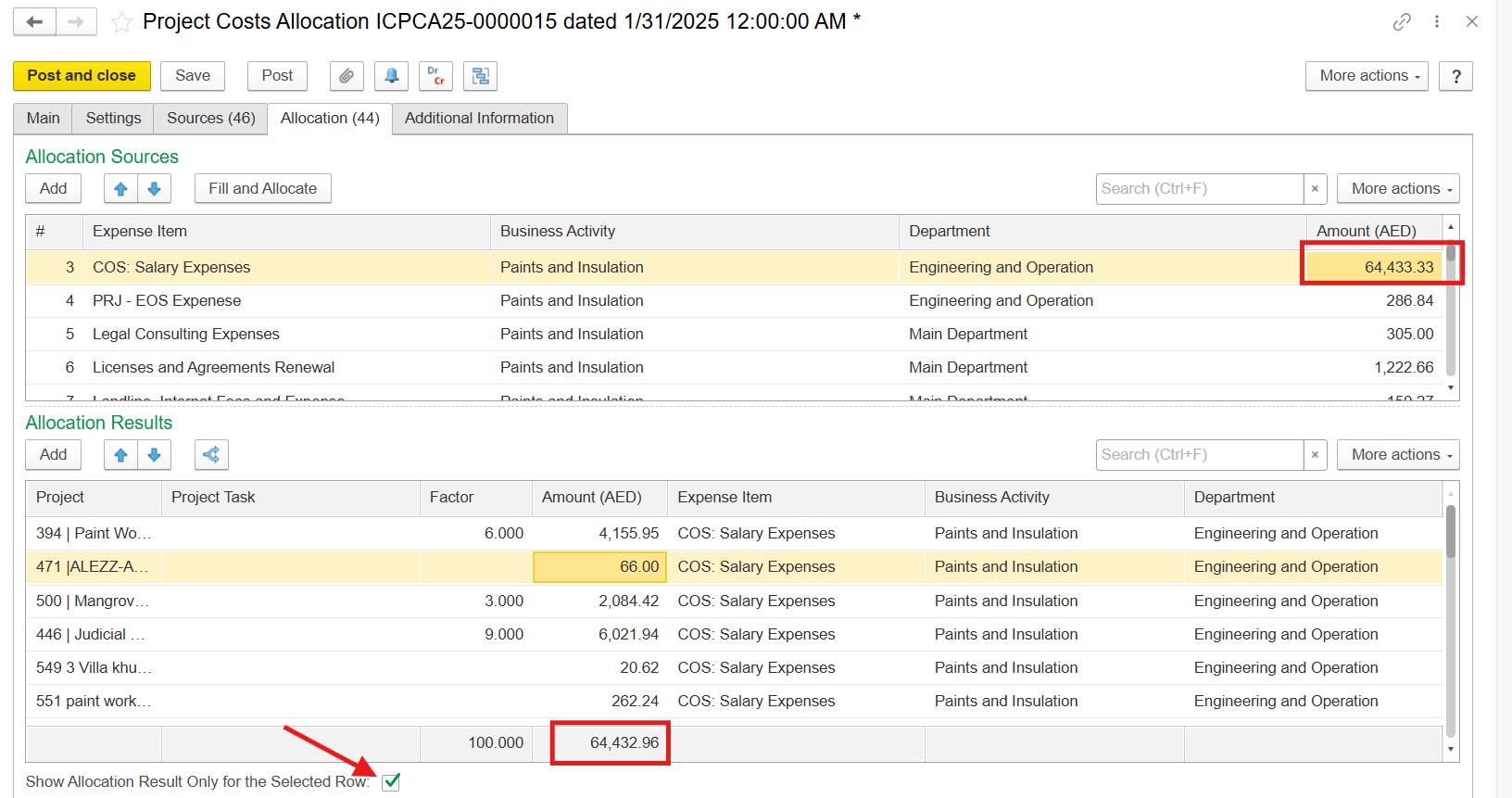Open the Dr/Cr accounting entries icon
Screen dimensions: 1512x798
pos(435,76)
